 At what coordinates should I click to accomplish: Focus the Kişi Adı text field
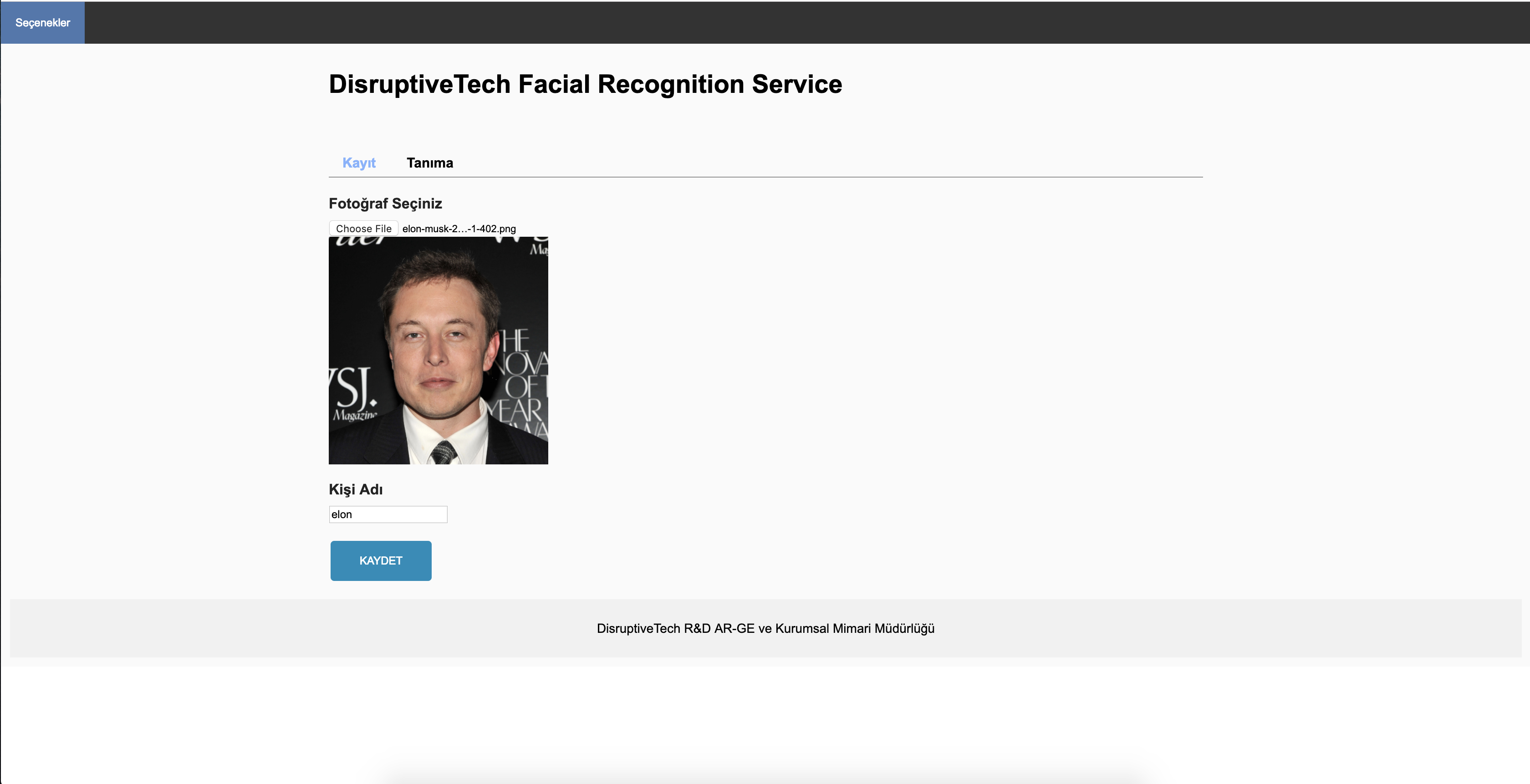pyautogui.click(x=388, y=514)
